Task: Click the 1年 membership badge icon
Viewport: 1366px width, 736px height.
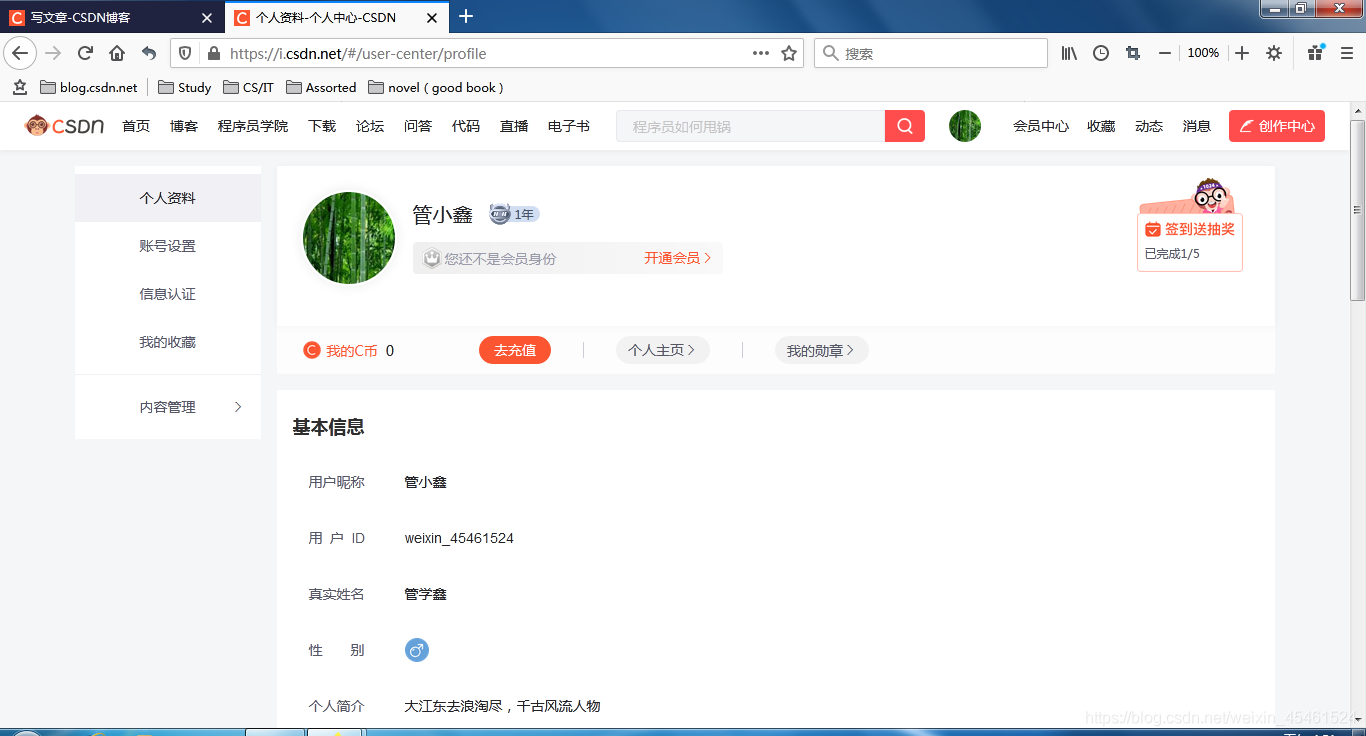Action: click(514, 214)
